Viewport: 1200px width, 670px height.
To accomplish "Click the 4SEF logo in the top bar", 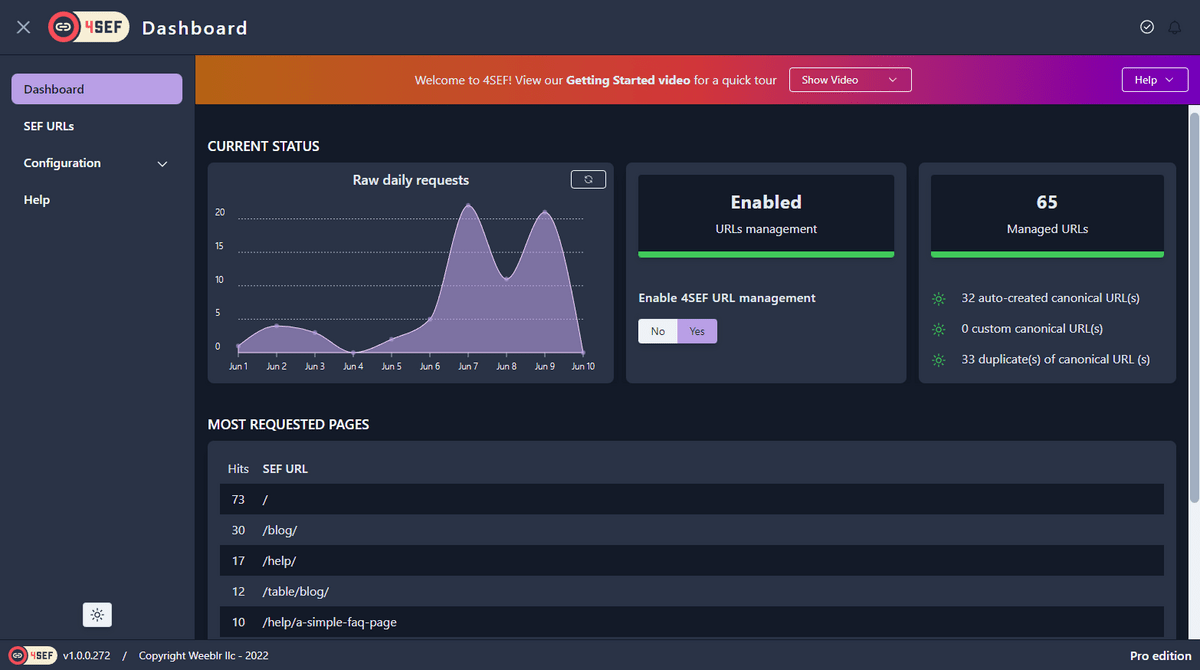I will point(88,27).
